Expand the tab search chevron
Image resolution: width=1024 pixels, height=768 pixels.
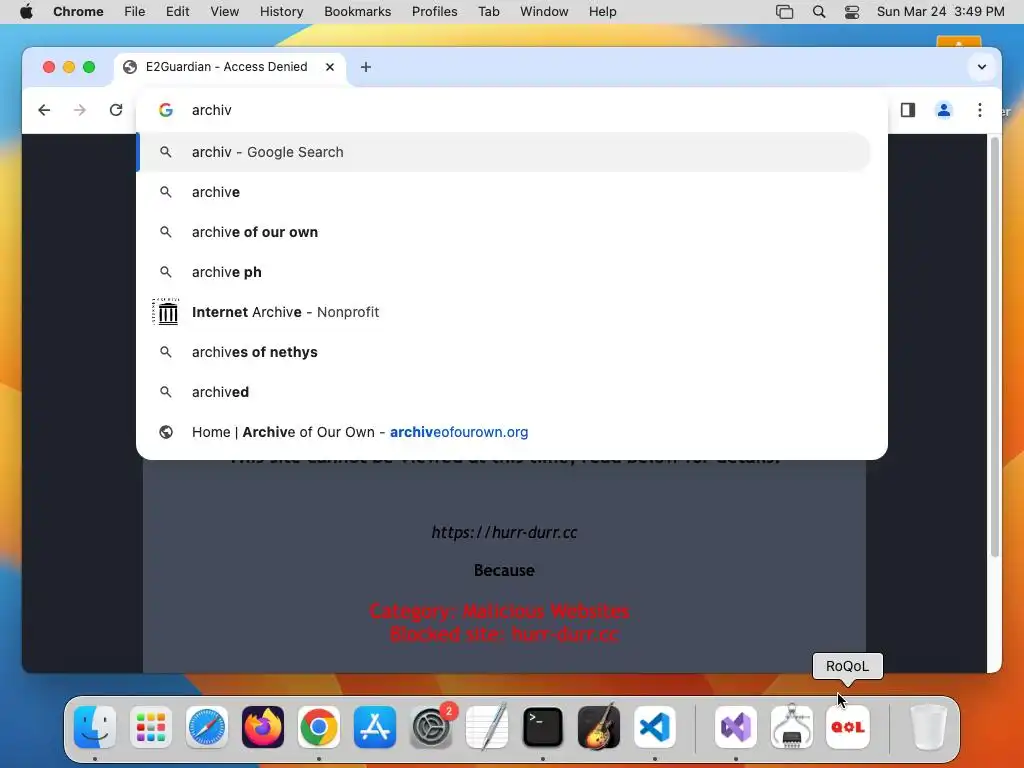[982, 67]
